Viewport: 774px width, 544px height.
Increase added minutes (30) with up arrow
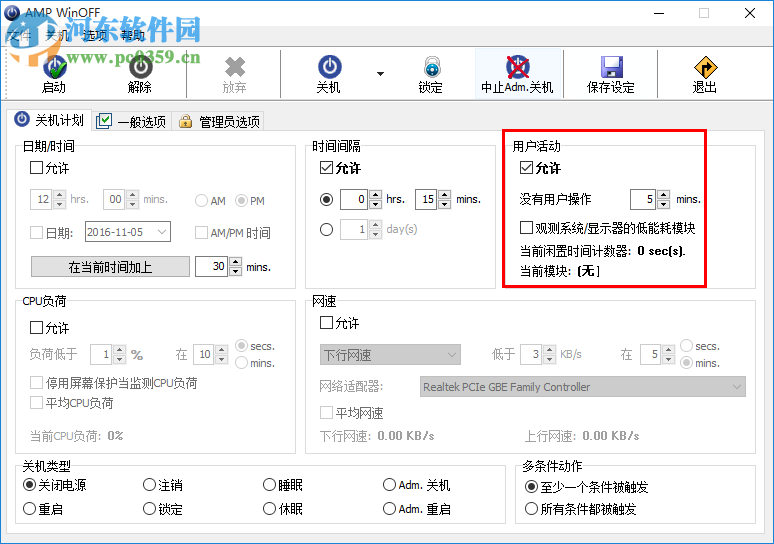pyautogui.click(x=236, y=262)
